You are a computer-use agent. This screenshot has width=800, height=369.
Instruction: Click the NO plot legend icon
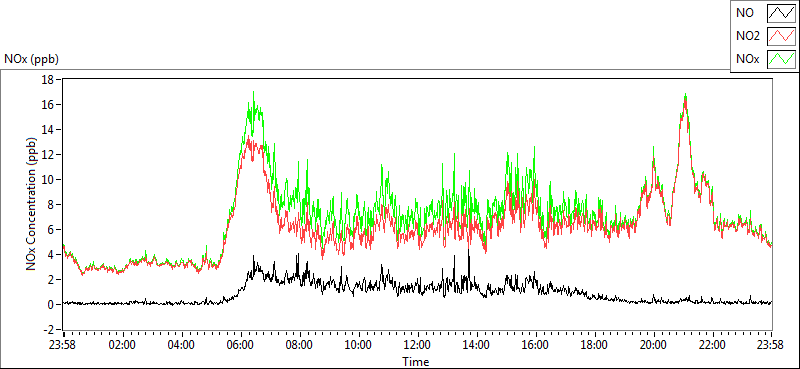[x=781, y=12]
